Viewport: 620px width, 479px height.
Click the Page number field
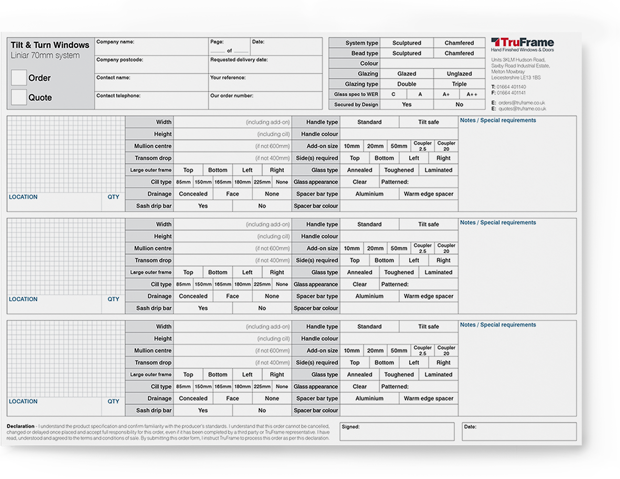pos(229,47)
